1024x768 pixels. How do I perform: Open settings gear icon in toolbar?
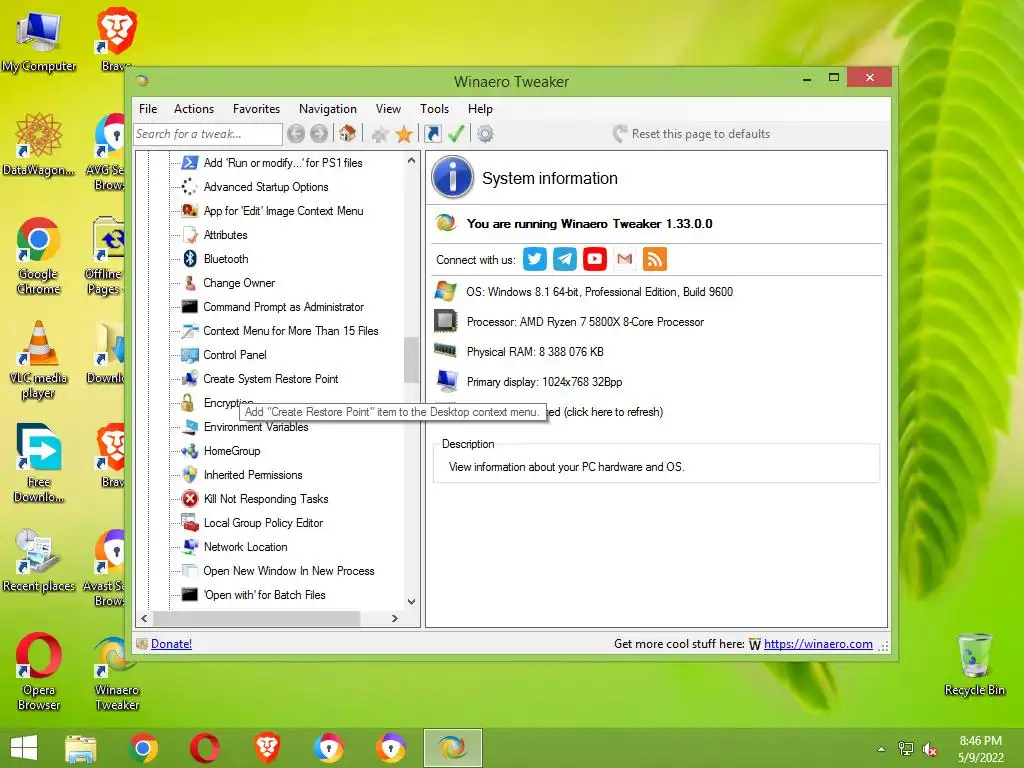(x=485, y=134)
